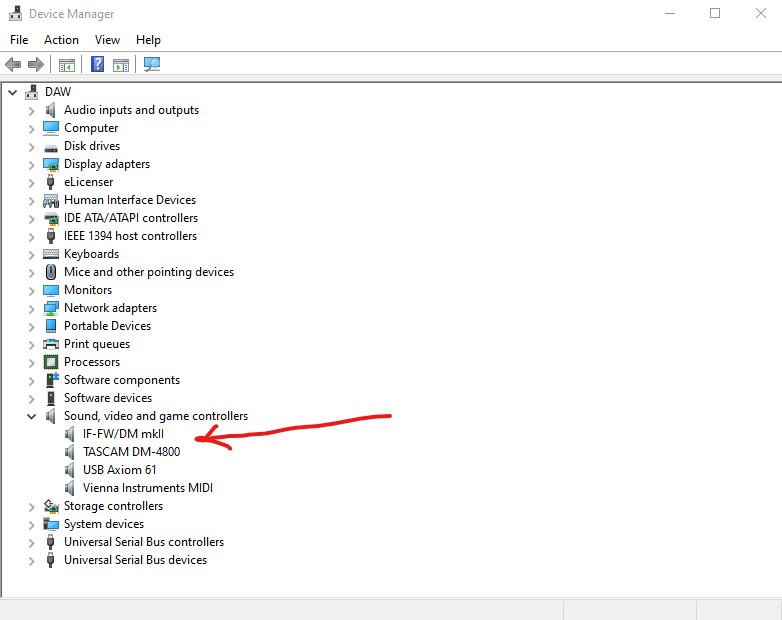Image resolution: width=782 pixels, height=620 pixels.
Task: Minimize the Device Manager window
Action: (670, 13)
